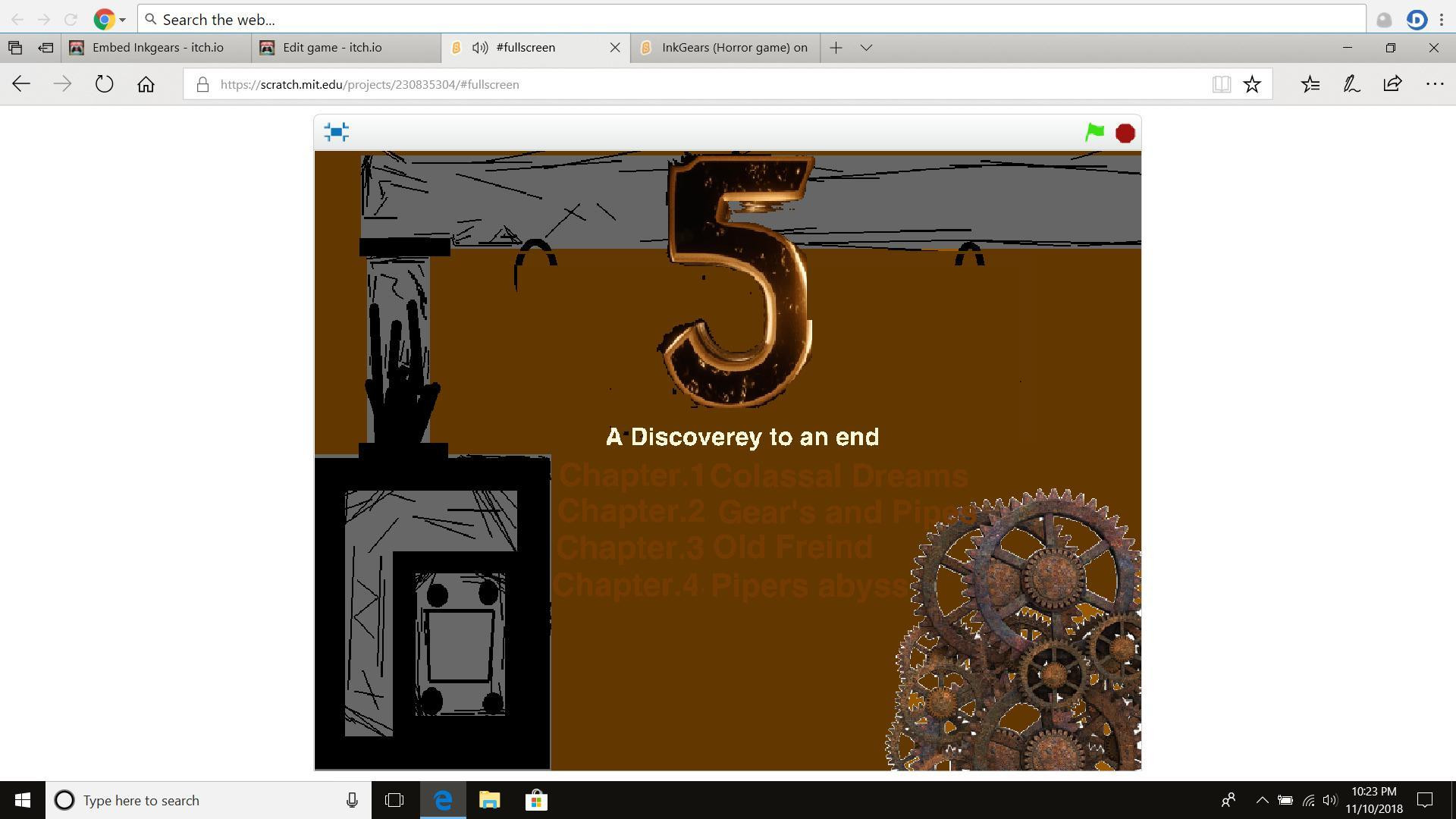Show hidden system tray icons

[x=1263, y=800]
